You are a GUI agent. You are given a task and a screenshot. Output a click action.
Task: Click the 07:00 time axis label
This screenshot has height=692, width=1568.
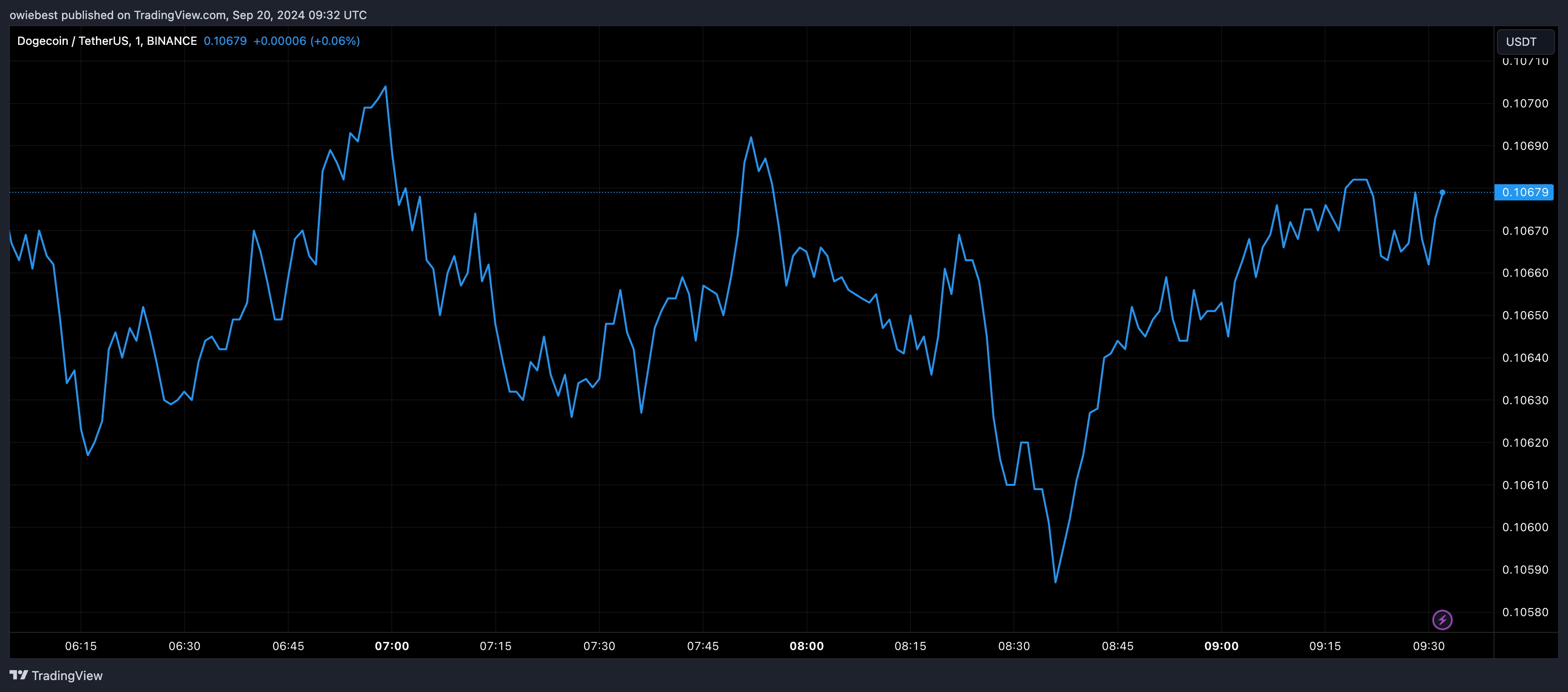391,646
